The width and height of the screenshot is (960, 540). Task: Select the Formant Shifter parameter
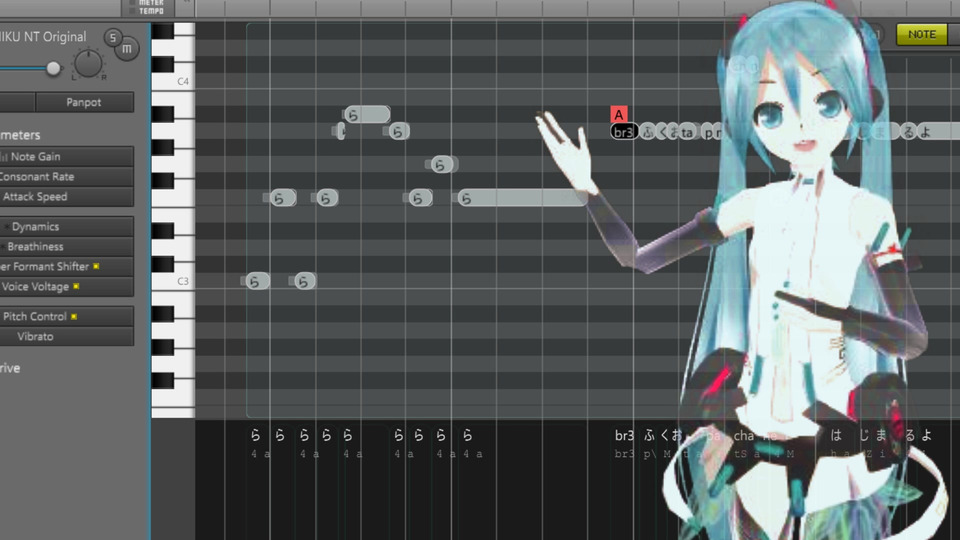[66, 267]
